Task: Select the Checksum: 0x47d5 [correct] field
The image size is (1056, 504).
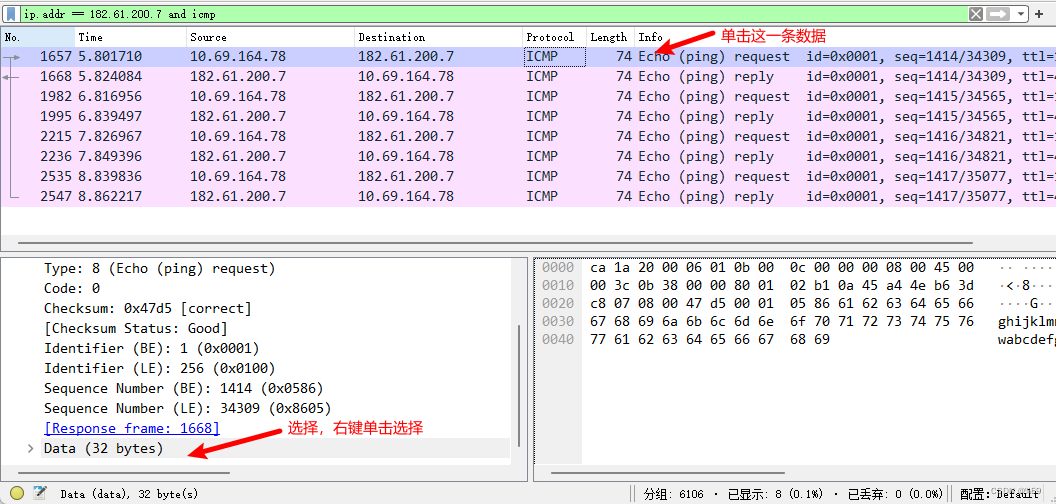Action: tap(147, 309)
